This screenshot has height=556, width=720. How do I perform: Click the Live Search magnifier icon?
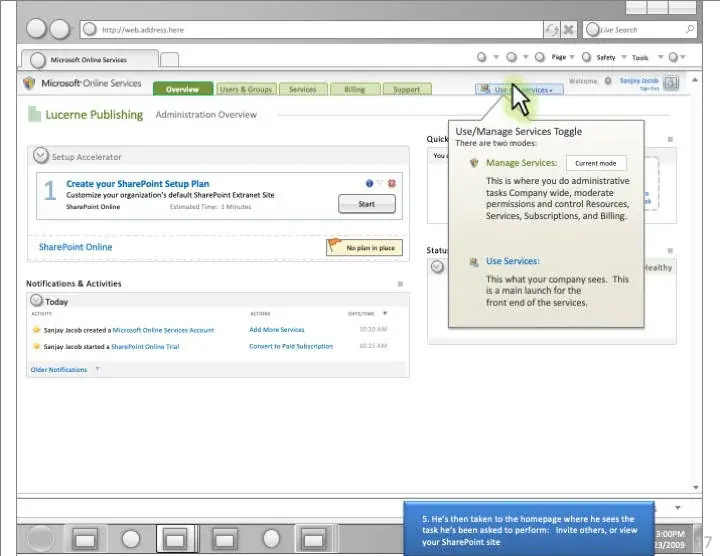tap(689, 29)
